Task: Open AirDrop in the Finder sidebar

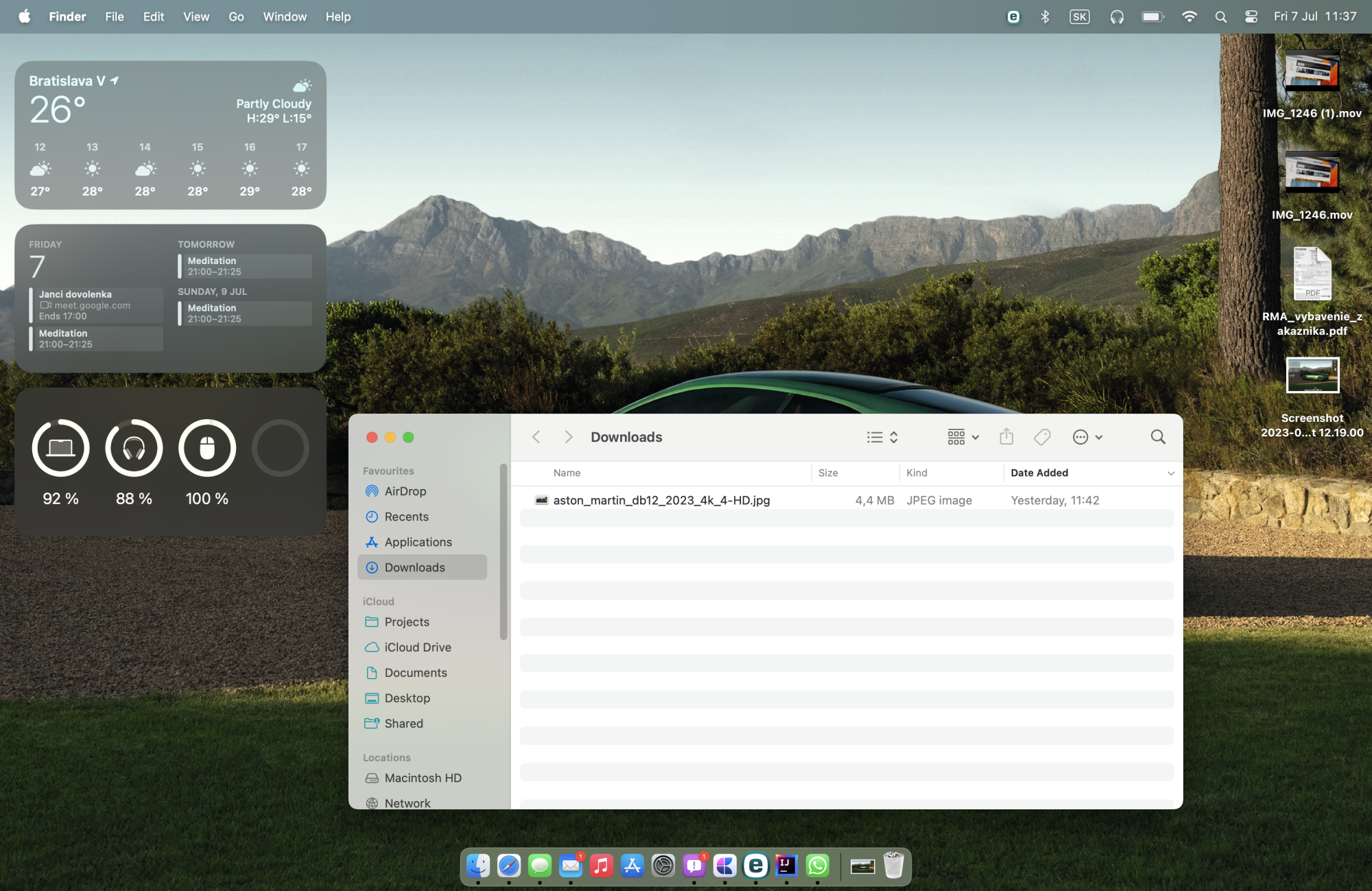Action: click(x=405, y=491)
